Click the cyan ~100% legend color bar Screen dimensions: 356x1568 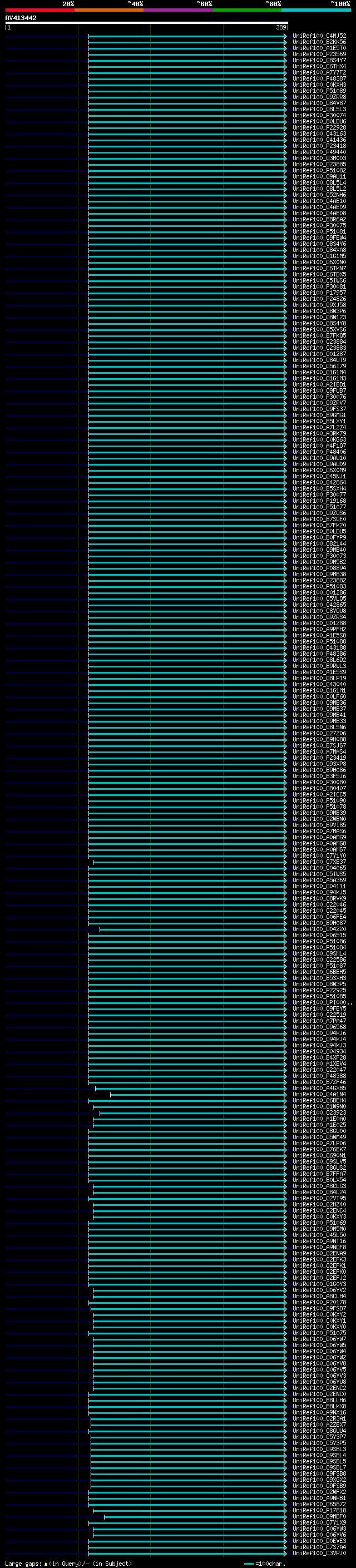pos(316,10)
